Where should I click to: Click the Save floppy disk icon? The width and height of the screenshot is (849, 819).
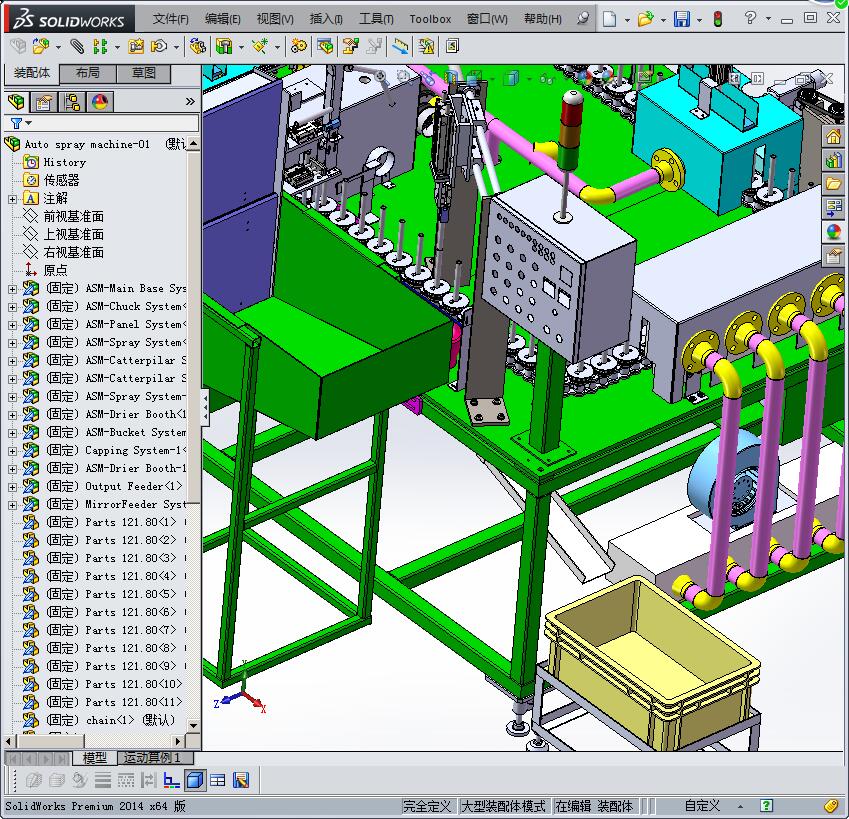click(x=682, y=19)
